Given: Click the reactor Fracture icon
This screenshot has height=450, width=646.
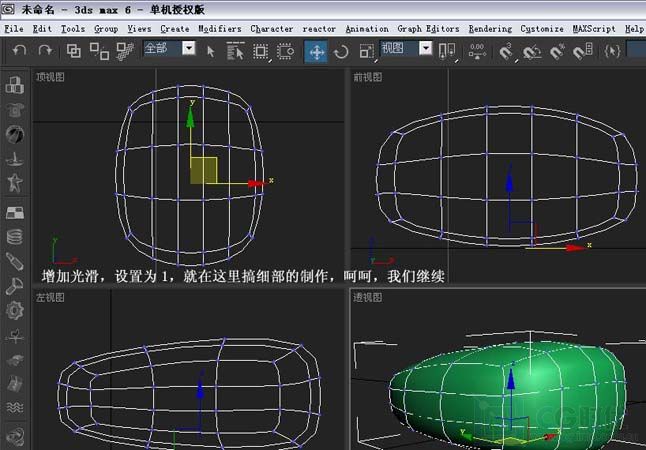Looking at the screenshot, I should 15,384.
